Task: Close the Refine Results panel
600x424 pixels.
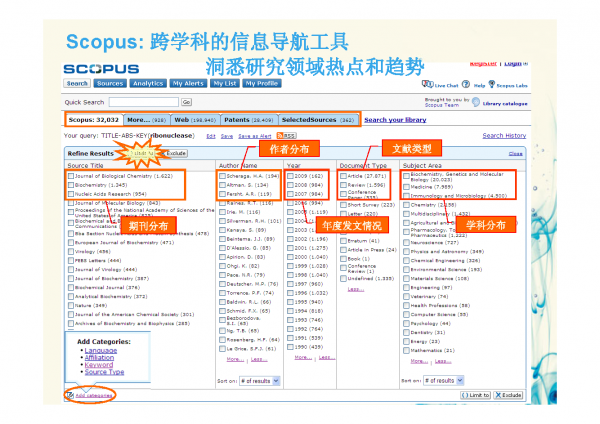Action: (515, 153)
